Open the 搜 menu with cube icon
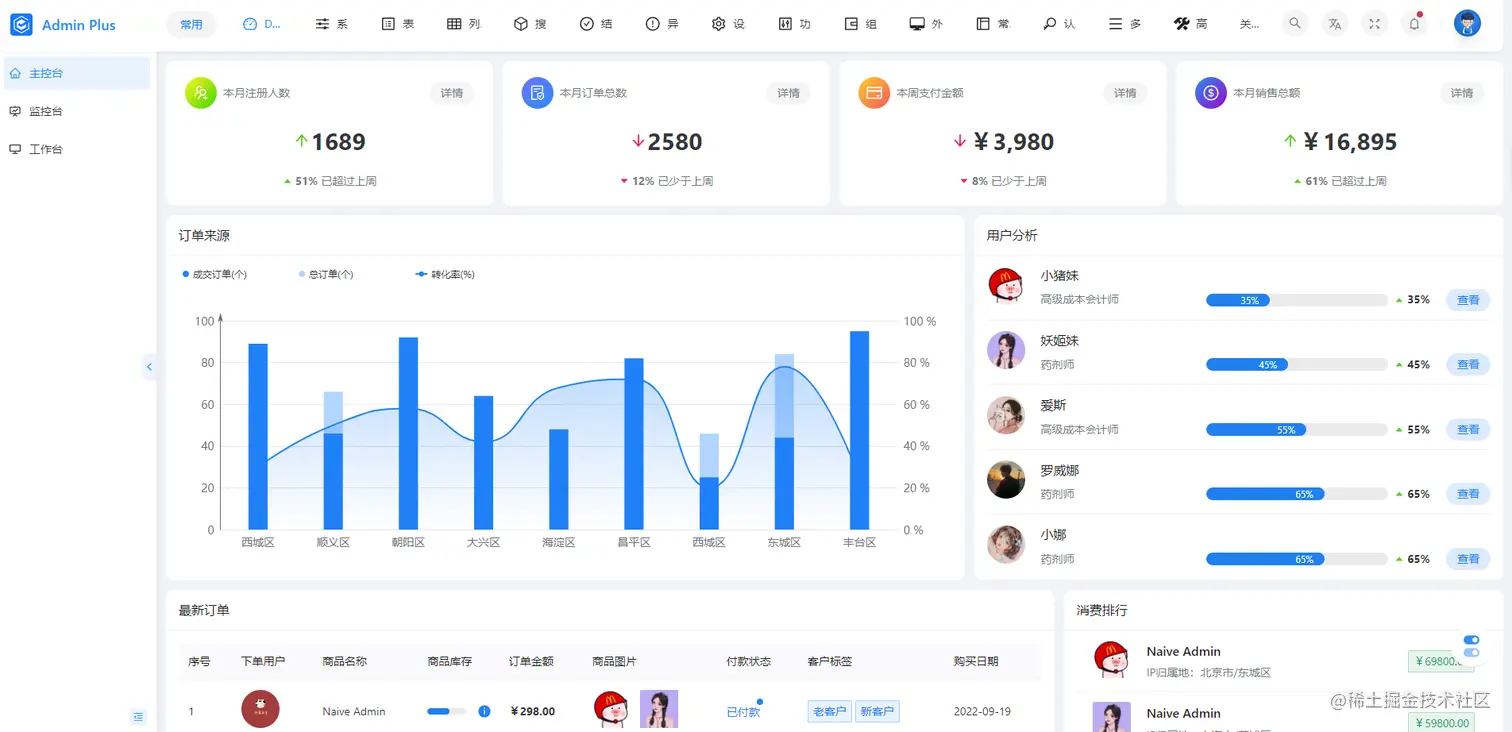The image size is (1512, 732). pyautogui.click(x=530, y=24)
